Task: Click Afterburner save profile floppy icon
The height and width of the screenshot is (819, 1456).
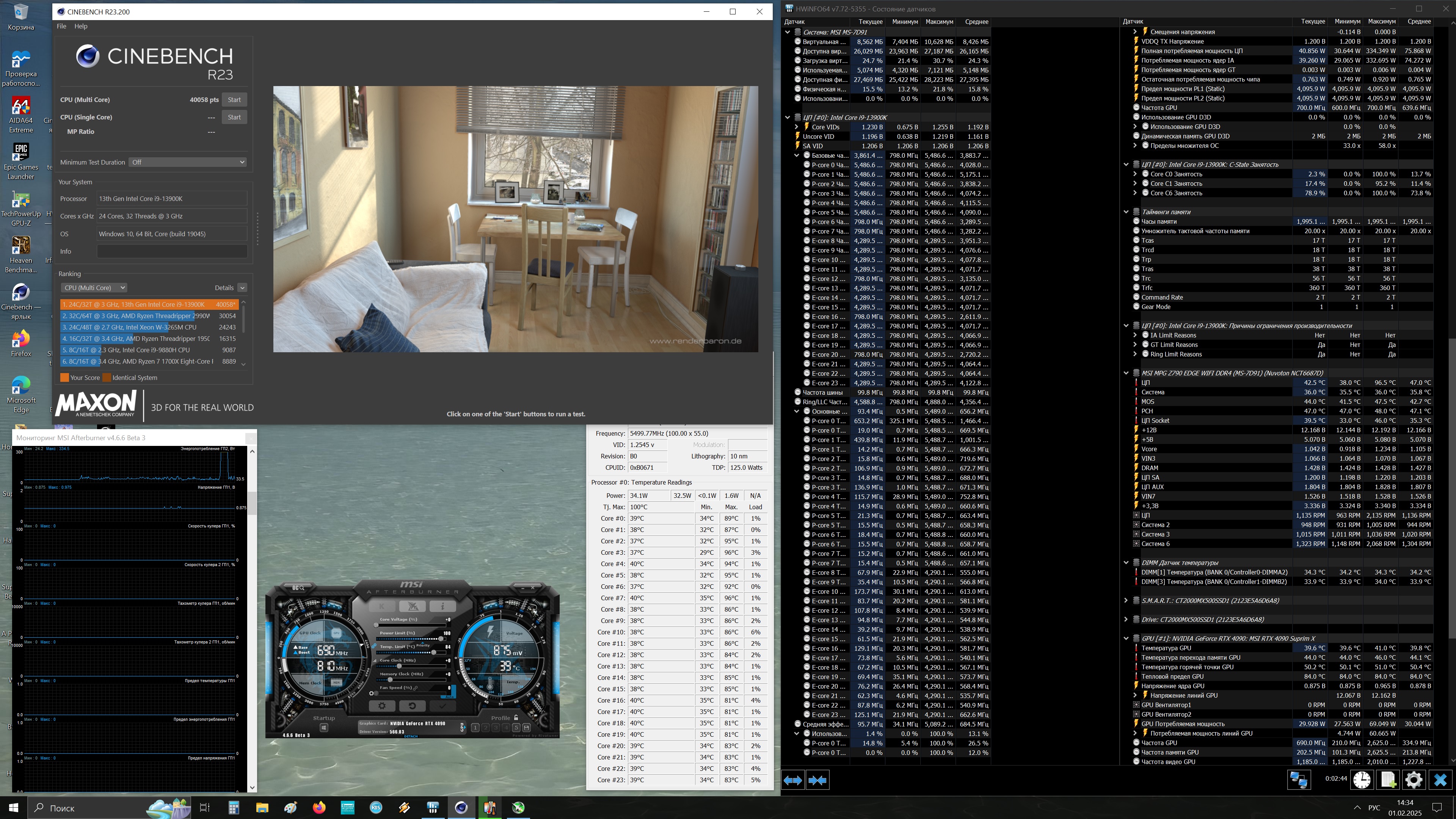Action: pyautogui.click(x=526, y=728)
